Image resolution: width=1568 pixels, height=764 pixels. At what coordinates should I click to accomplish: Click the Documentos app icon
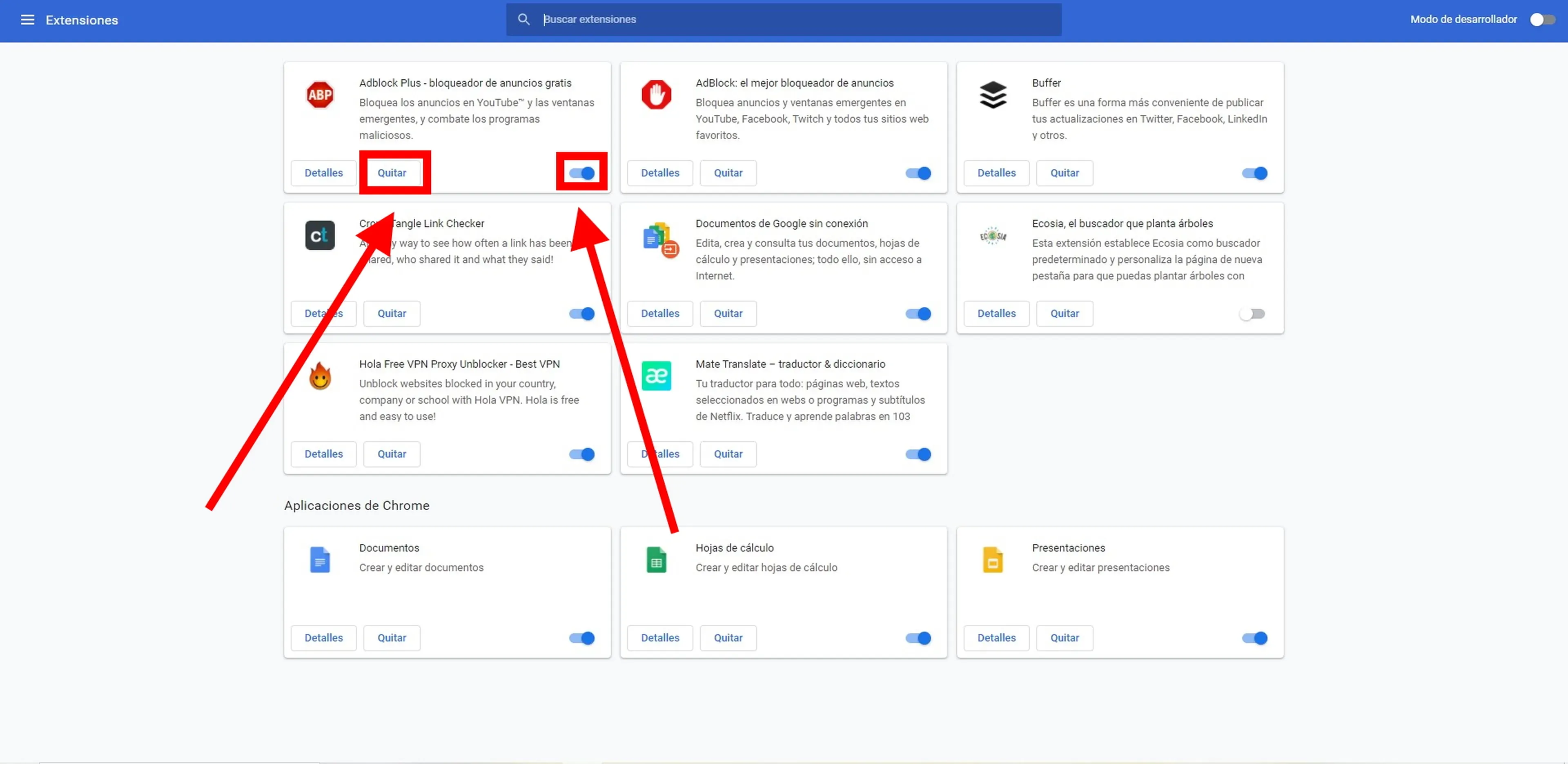[320, 559]
